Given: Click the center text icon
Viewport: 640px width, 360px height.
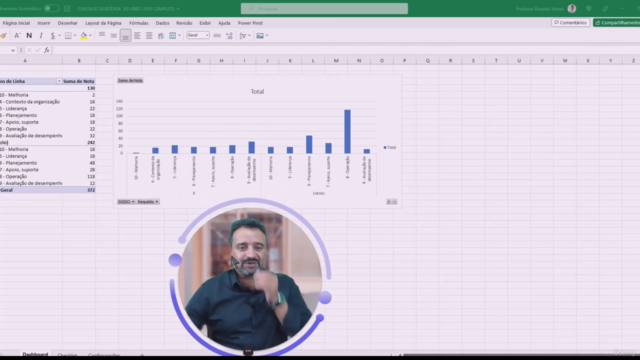Looking at the screenshot, I should coord(149,36).
